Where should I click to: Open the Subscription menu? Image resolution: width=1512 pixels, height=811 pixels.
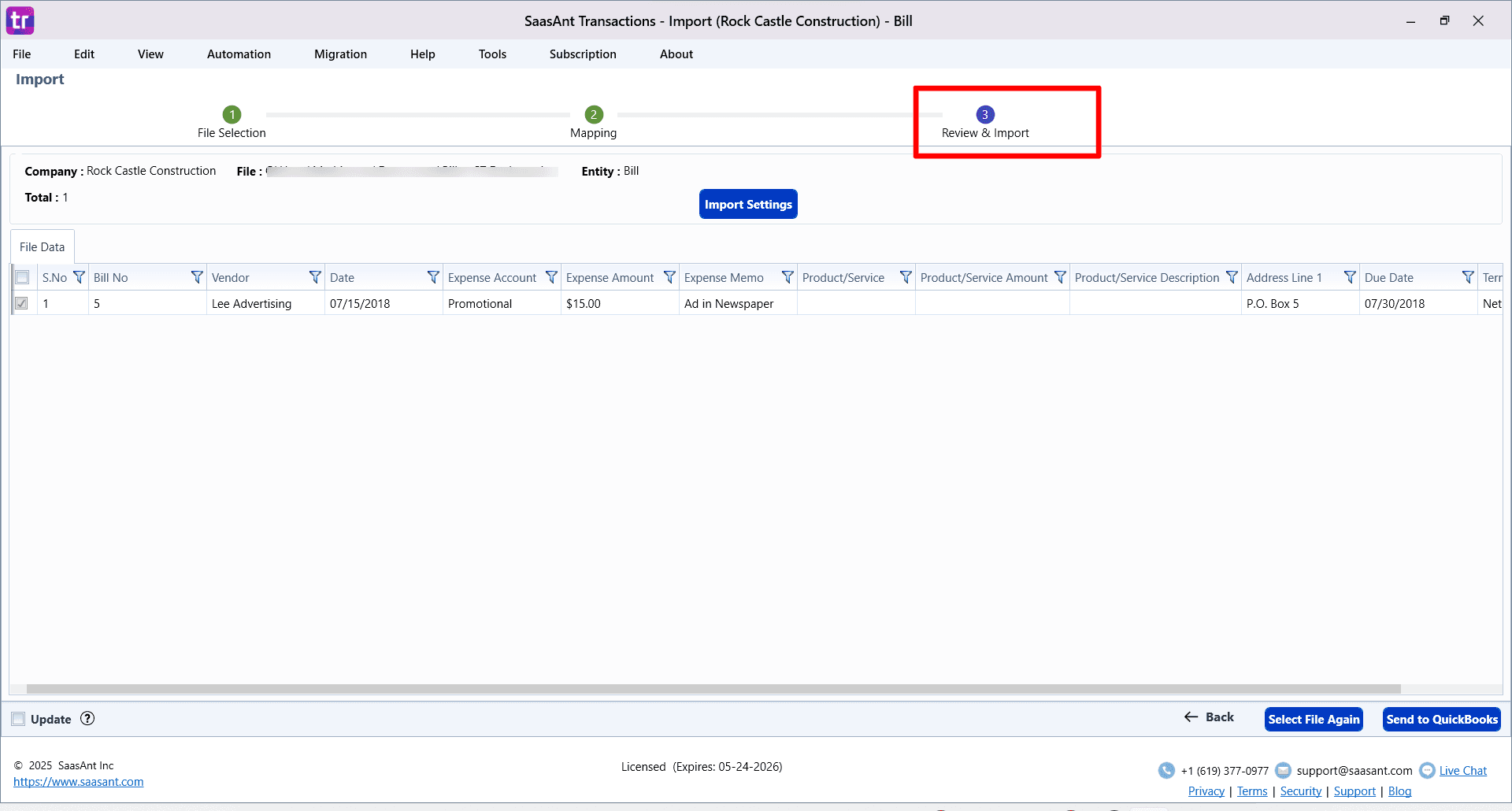tap(583, 54)
